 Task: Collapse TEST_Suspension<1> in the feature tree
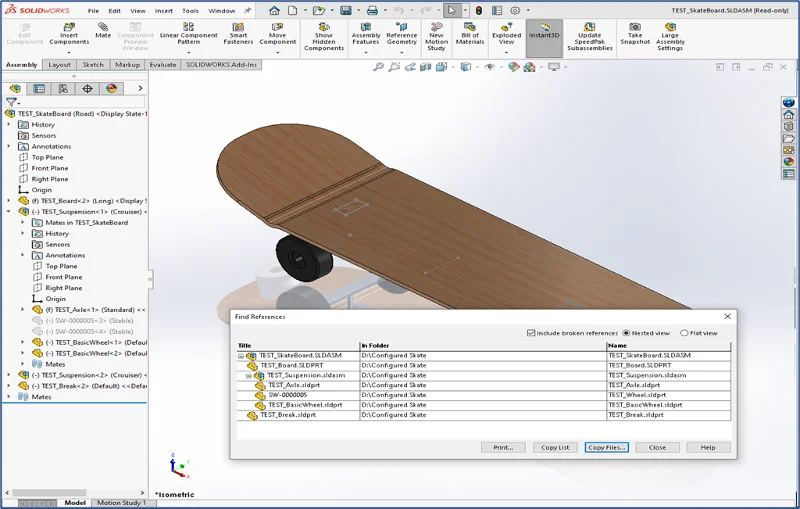point(9,212)
